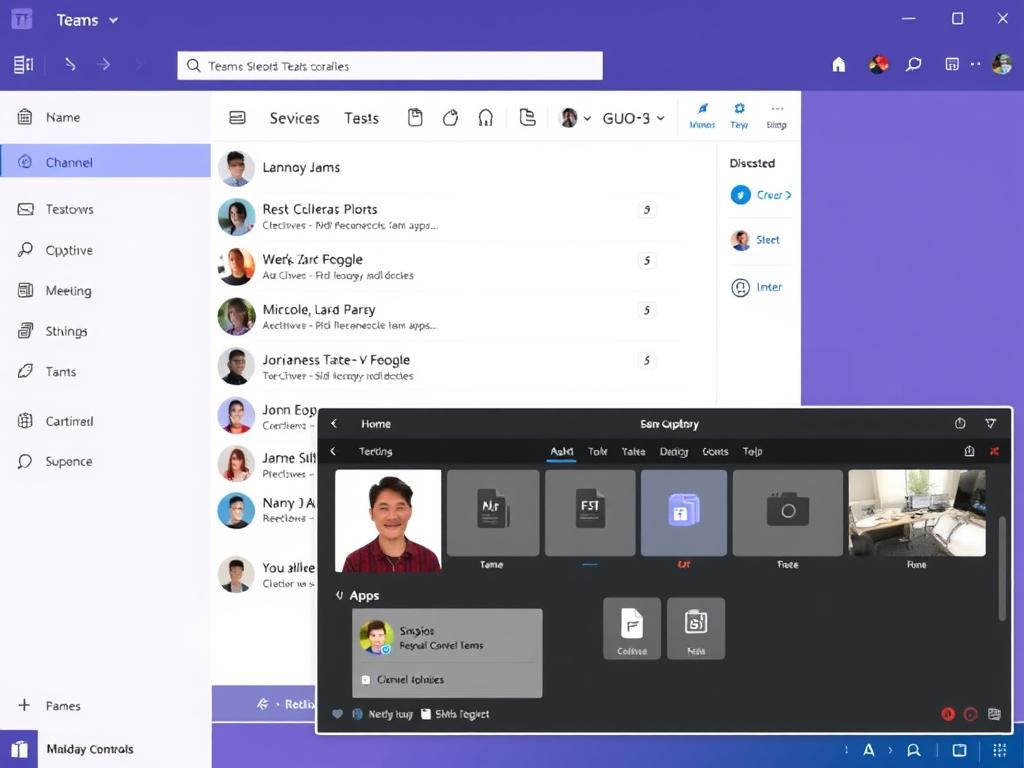Click the document icon right of headphones

(x=527, y=118)
